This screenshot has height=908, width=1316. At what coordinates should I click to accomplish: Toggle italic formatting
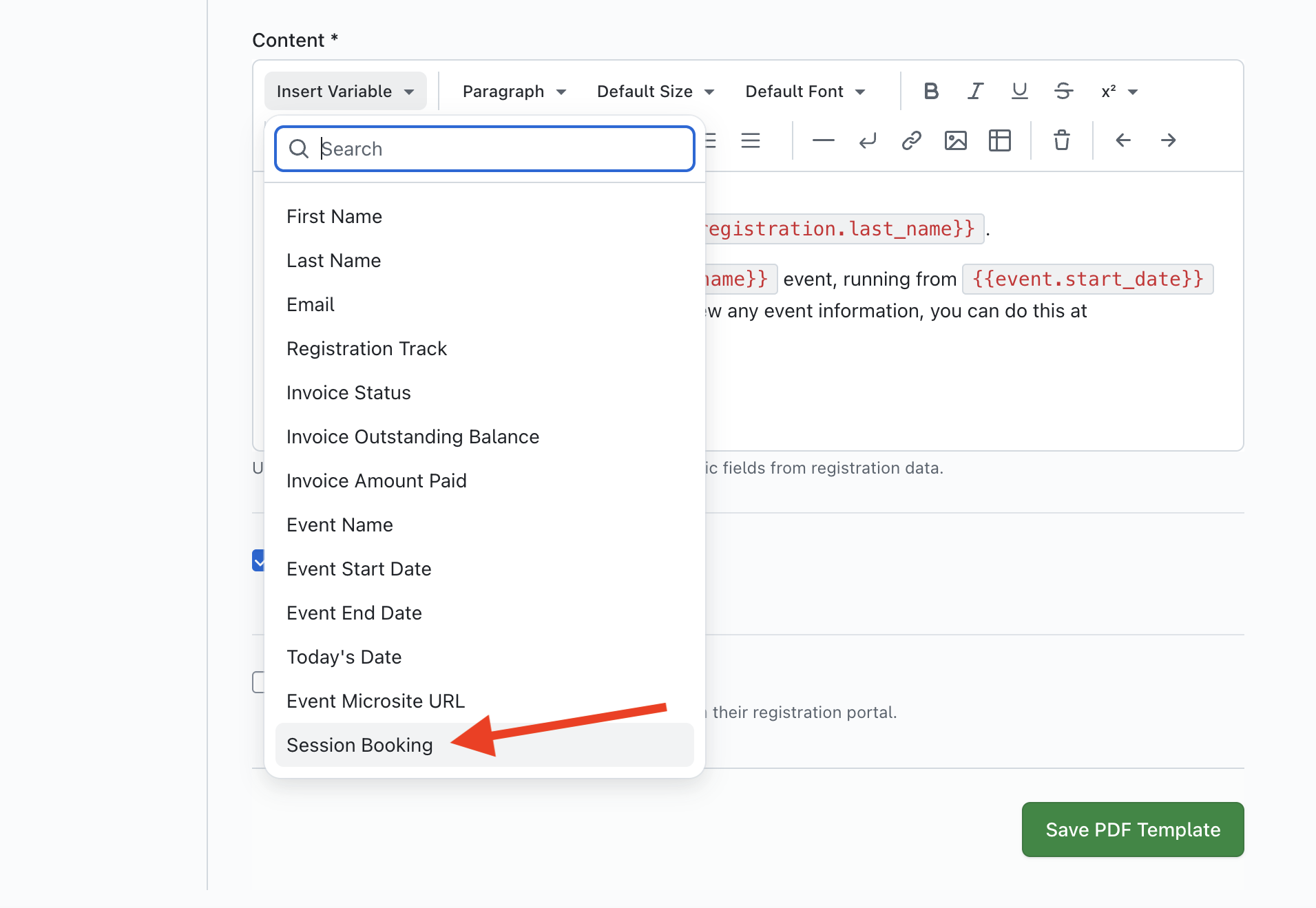pos(975,91)
